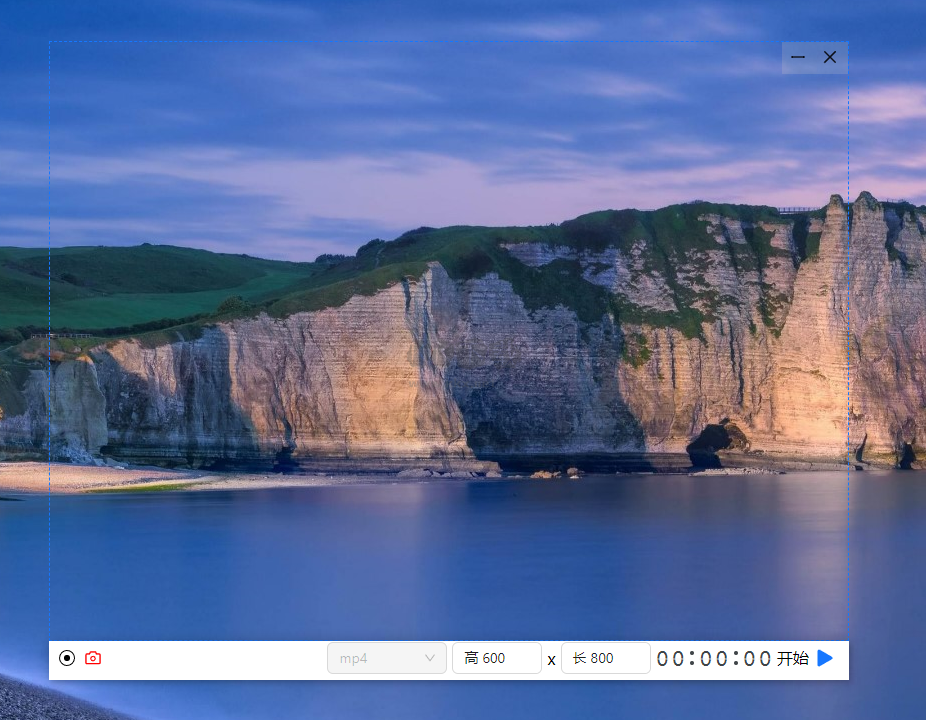Start recording with the blue play triangle
The image size is (926, 720).
pos(825,658)
